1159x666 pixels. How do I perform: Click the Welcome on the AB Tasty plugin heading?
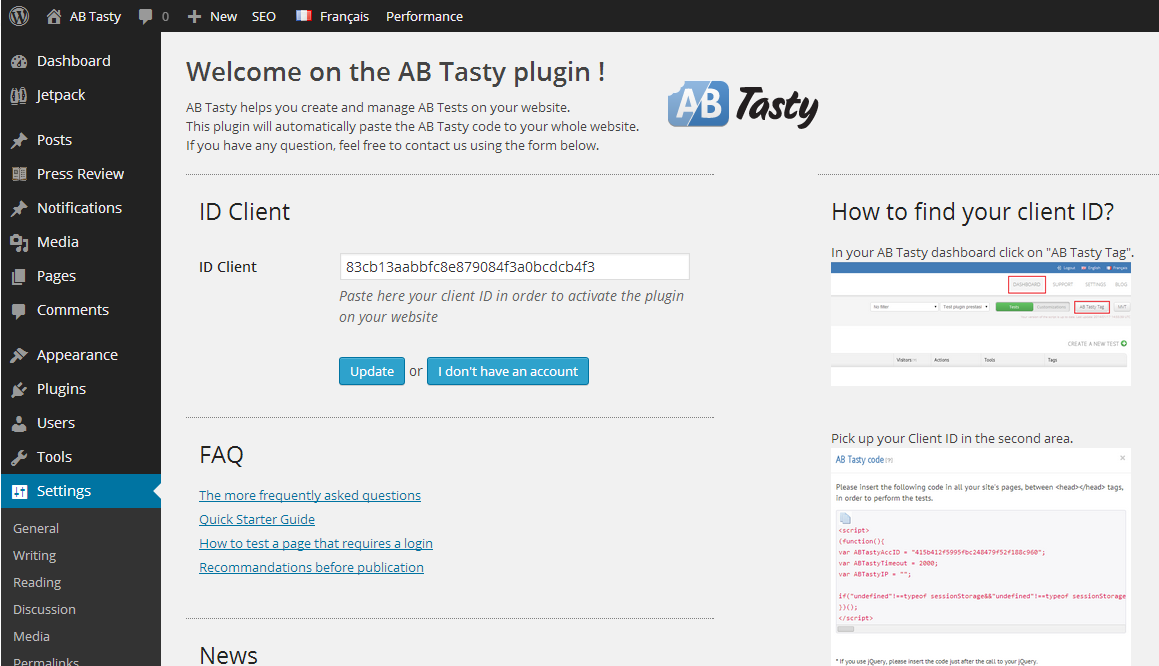pos(395,72)
